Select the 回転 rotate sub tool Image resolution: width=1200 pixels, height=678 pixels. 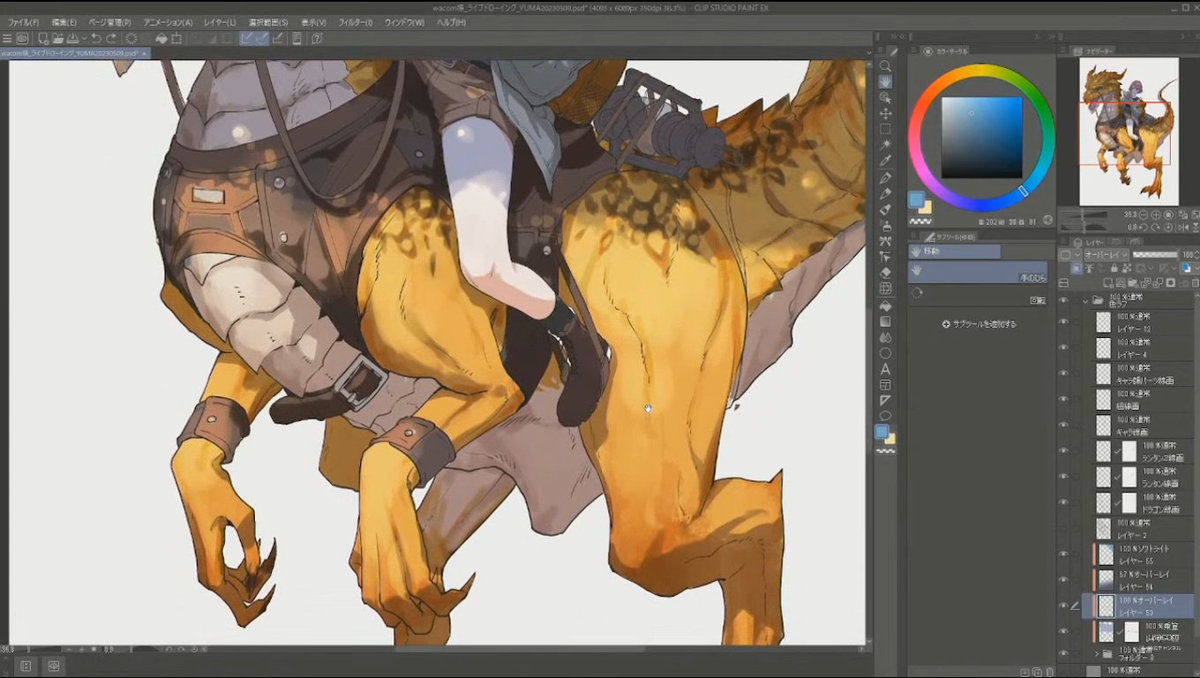tap(979, 293)
